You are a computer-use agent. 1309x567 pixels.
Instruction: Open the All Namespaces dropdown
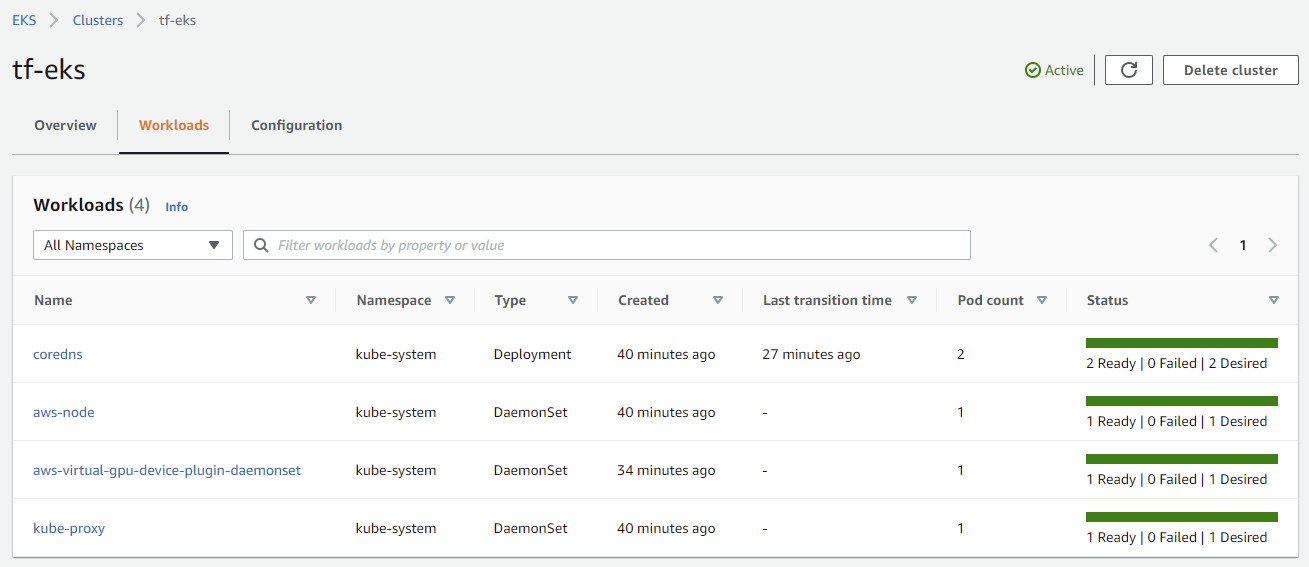pyautogui.click(x=133, y=245)
